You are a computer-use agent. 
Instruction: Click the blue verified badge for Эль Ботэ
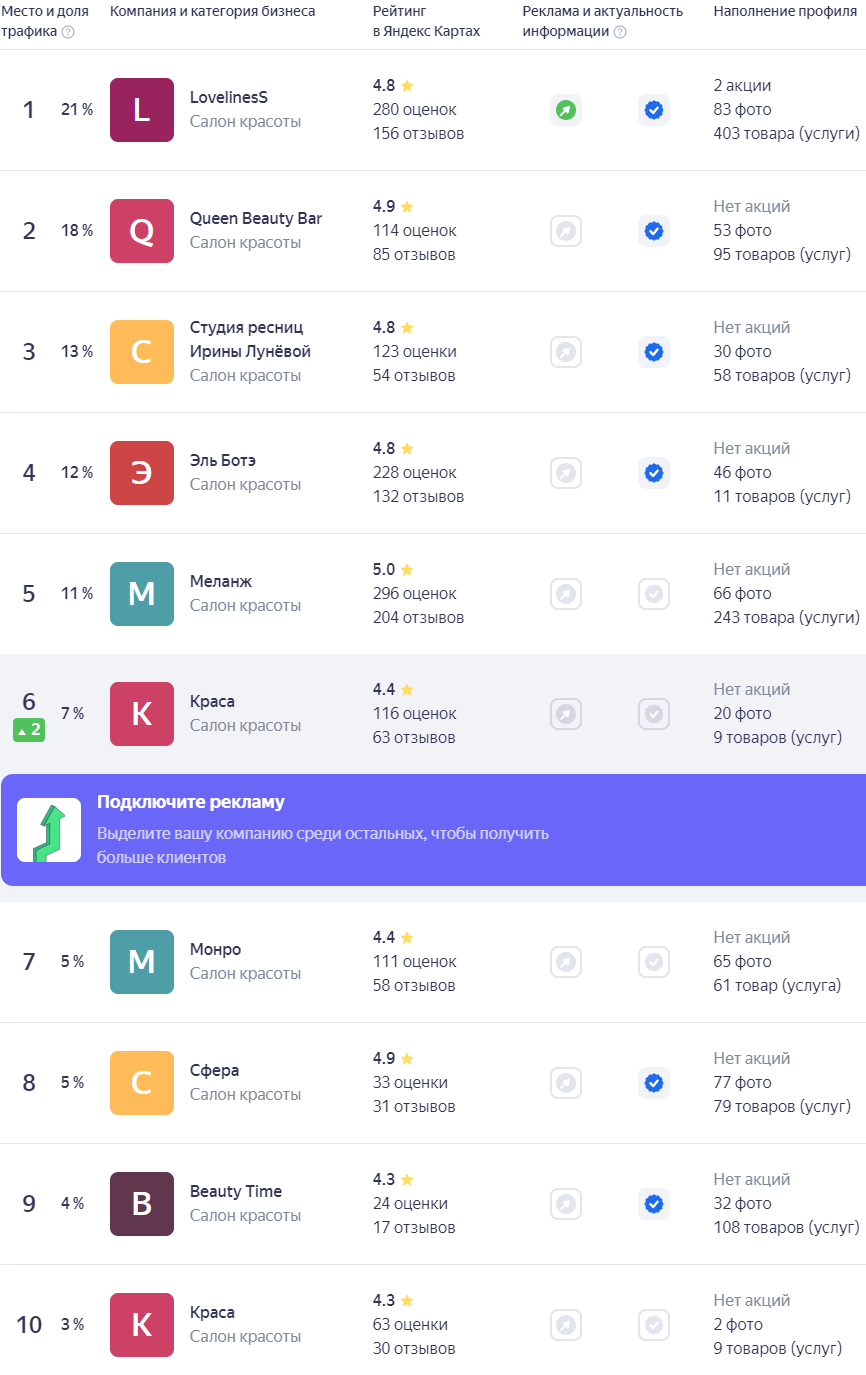tap(654, 473)
